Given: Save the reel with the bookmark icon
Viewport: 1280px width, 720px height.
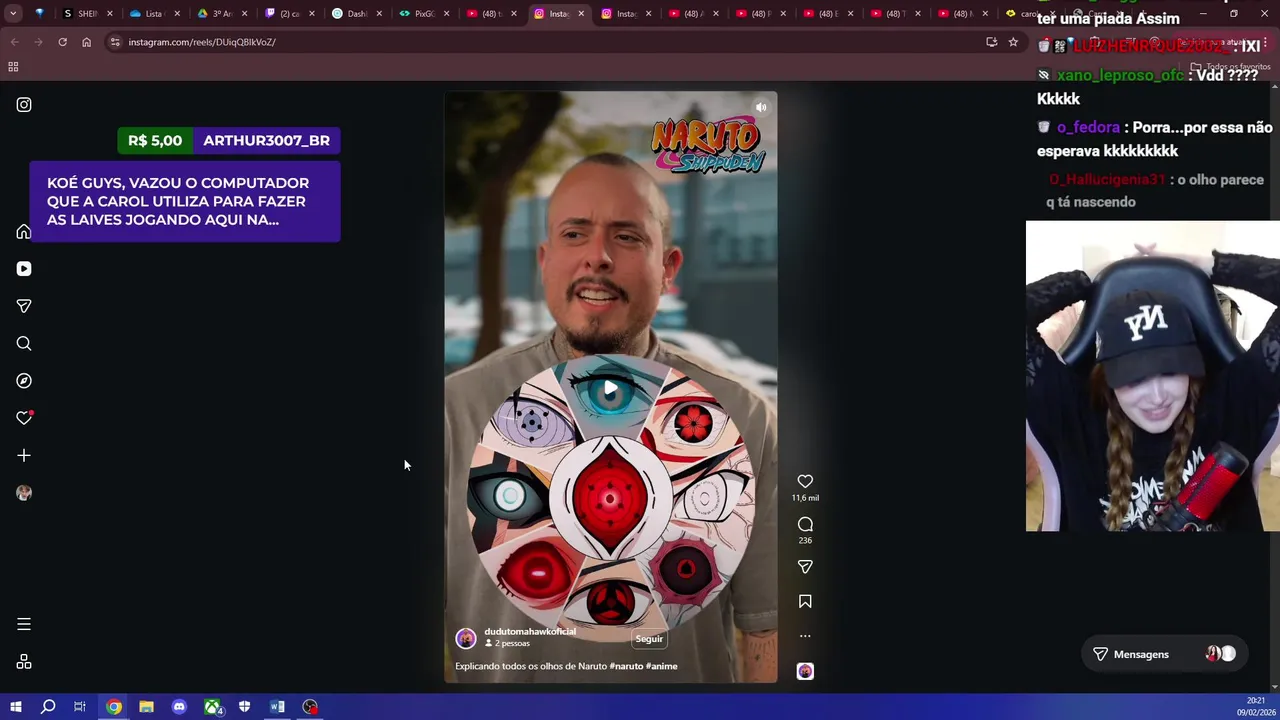Looking at the screenshot, I should pyautogui.click(x=805, y=601).
